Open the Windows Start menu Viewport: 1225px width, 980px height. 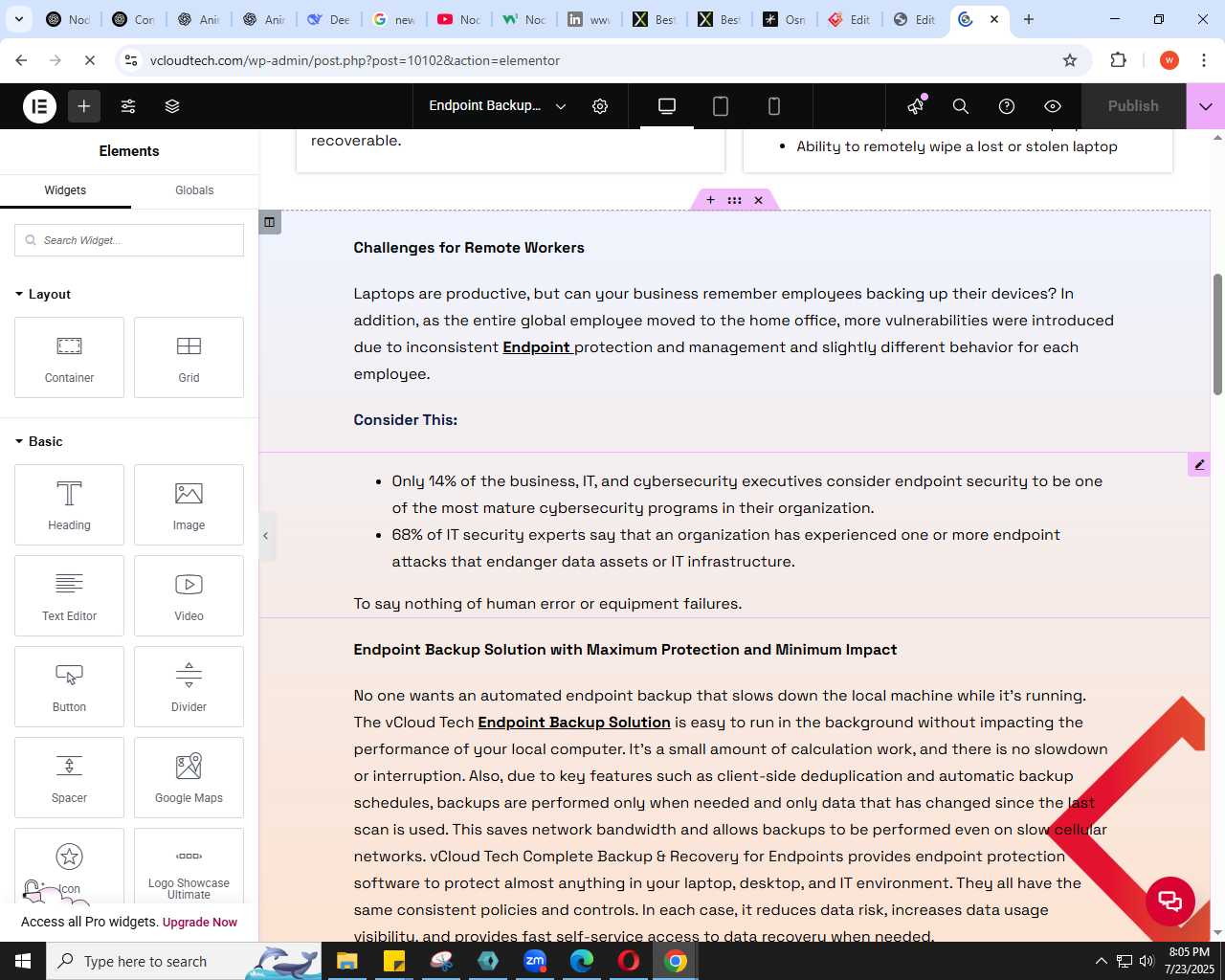pyautogui.click(x=23, y=961)
